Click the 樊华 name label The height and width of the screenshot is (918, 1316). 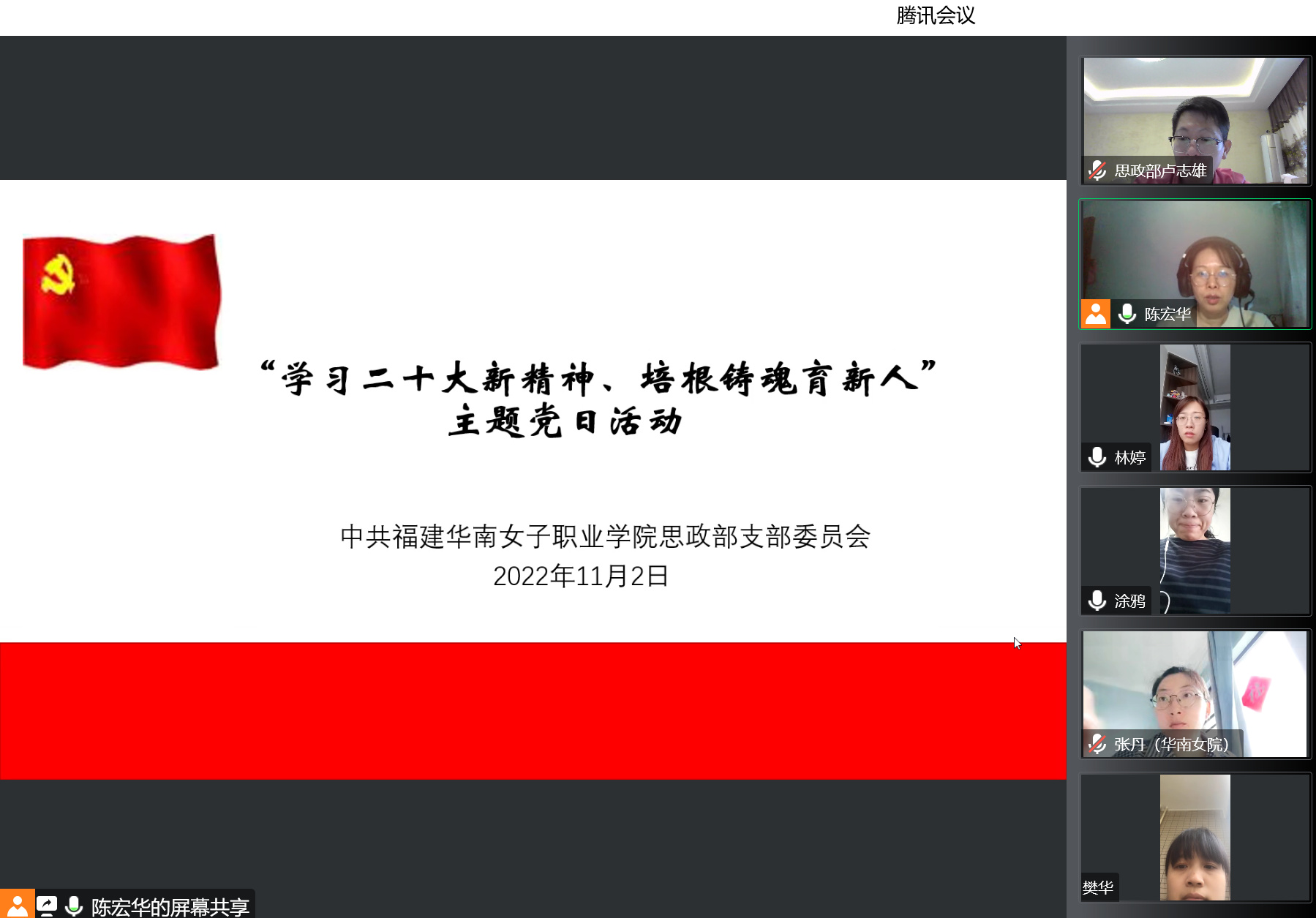[x=1098, y=887]
